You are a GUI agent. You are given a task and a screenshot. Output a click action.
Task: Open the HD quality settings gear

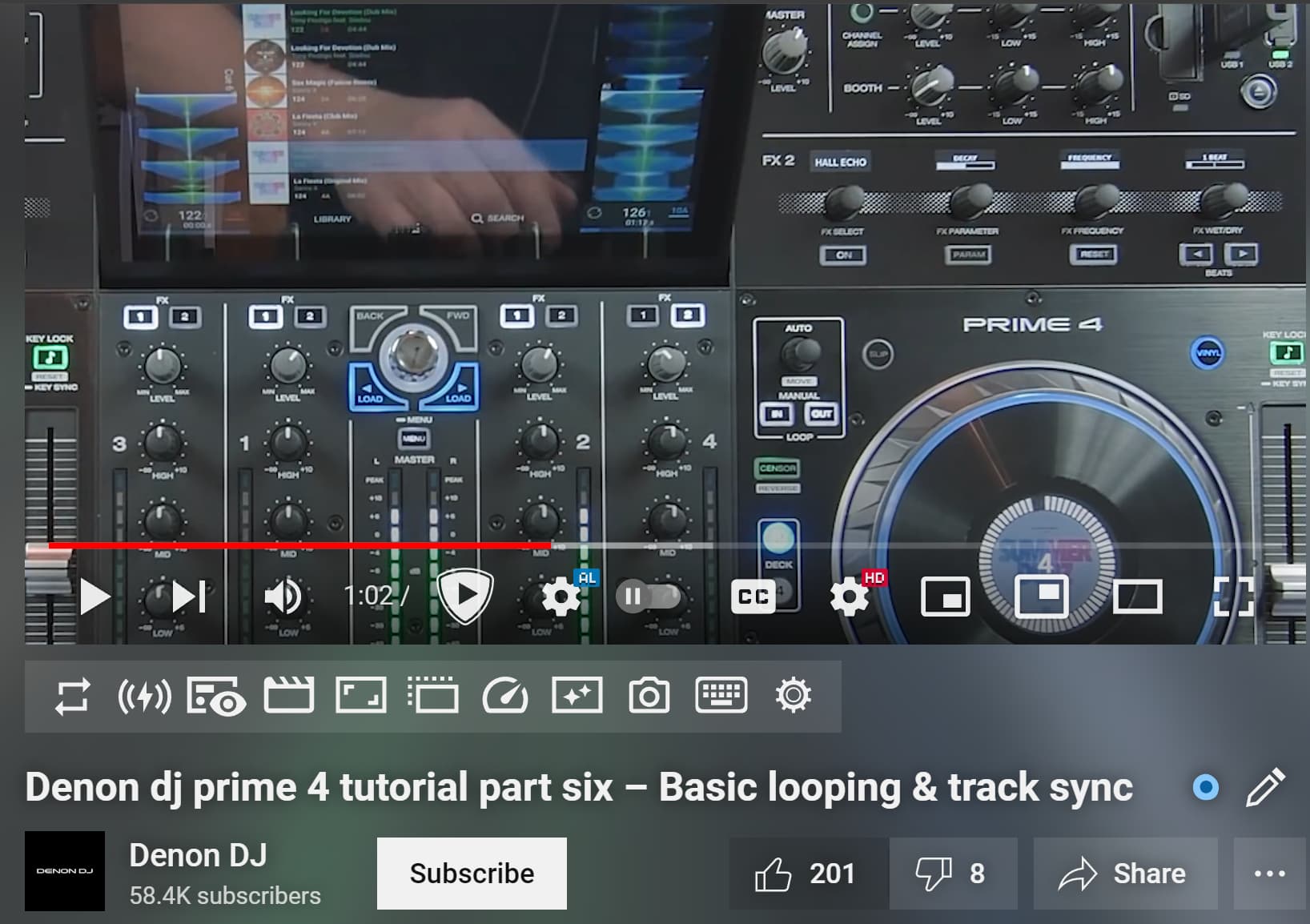850,597
